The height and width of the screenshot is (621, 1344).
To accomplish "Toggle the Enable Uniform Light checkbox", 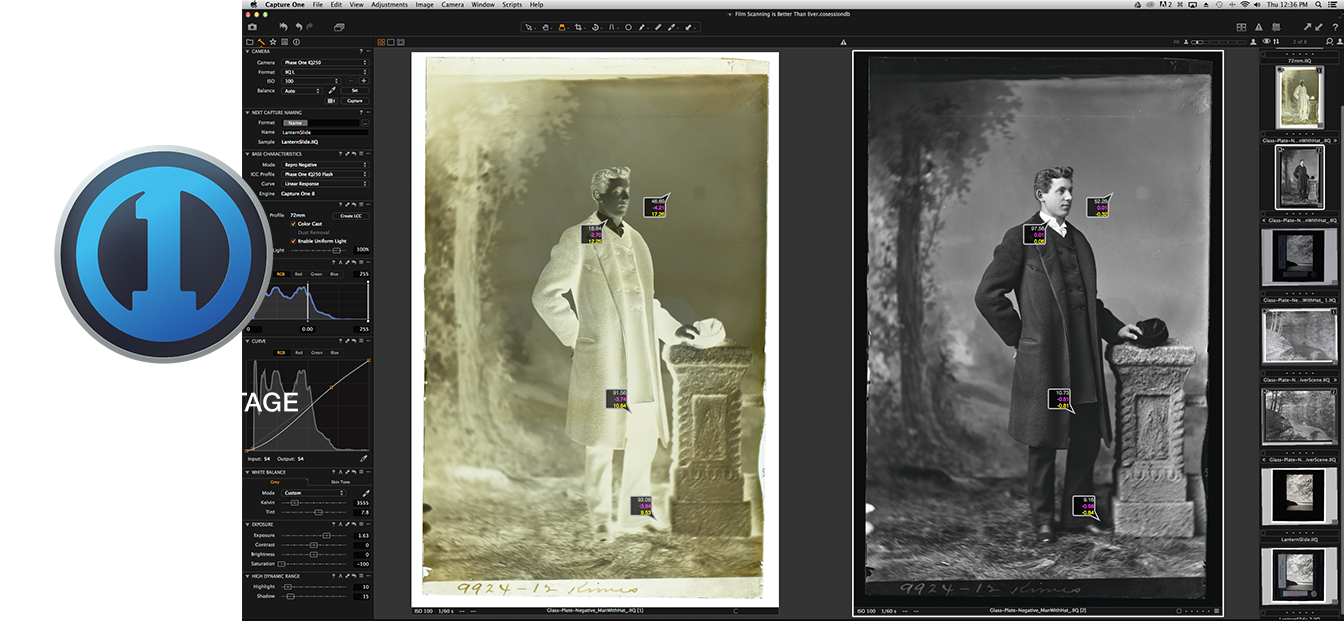I will pyautogui.click(x=293, y=241).
